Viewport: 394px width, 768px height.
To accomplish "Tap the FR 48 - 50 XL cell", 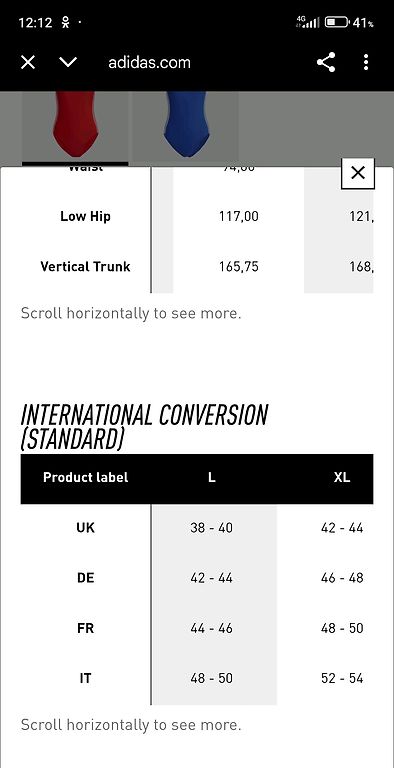I will 342,628.
